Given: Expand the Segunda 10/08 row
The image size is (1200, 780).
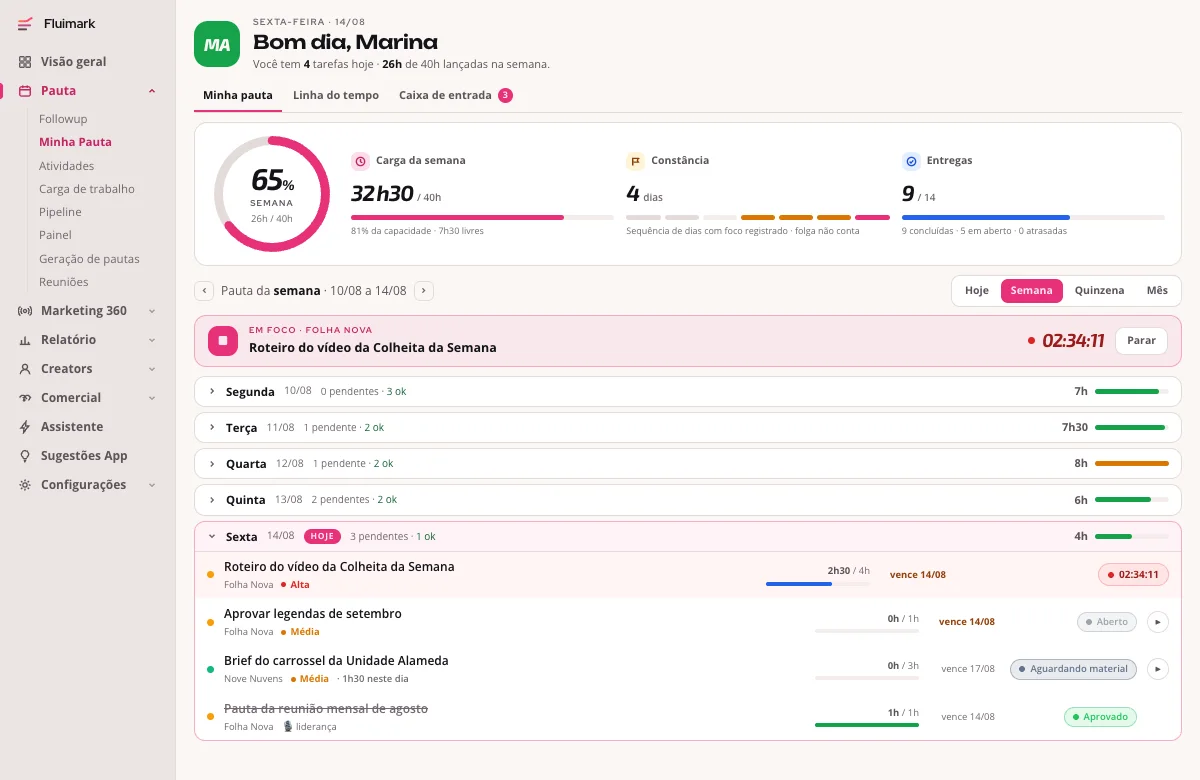Looking at the screenshot, I should point(687,392).
